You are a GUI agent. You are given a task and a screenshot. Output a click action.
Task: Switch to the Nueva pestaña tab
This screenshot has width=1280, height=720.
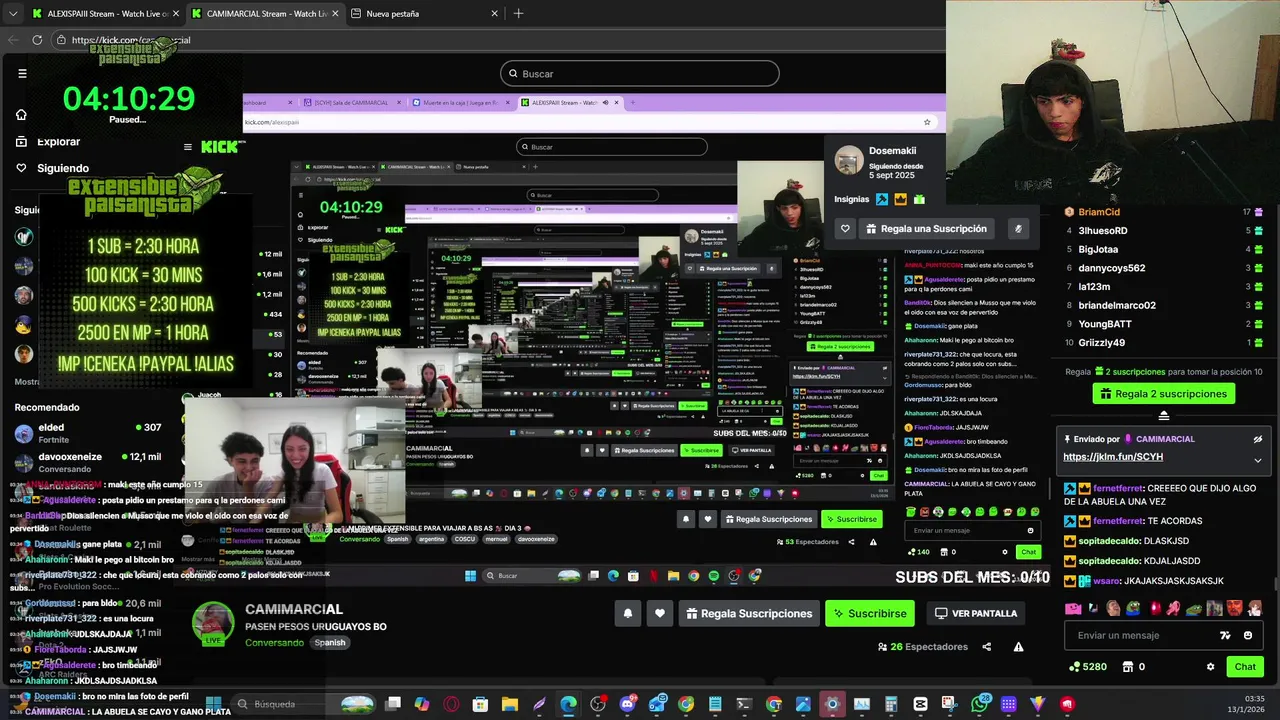tap(425, 14)
